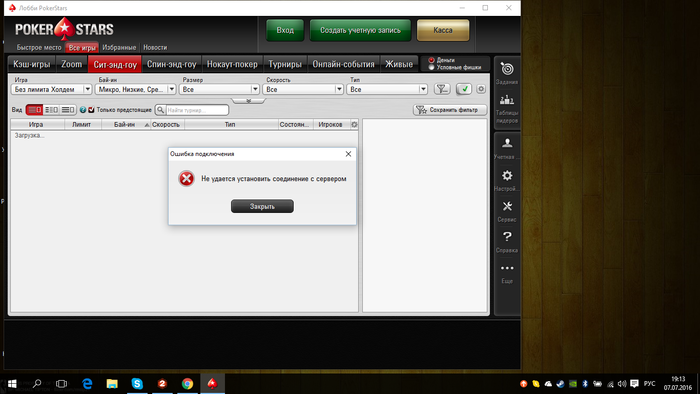The width and height of the screenshot is (700, 394).
Task: Open the Размер dropdown
Action: coord(219,89)
